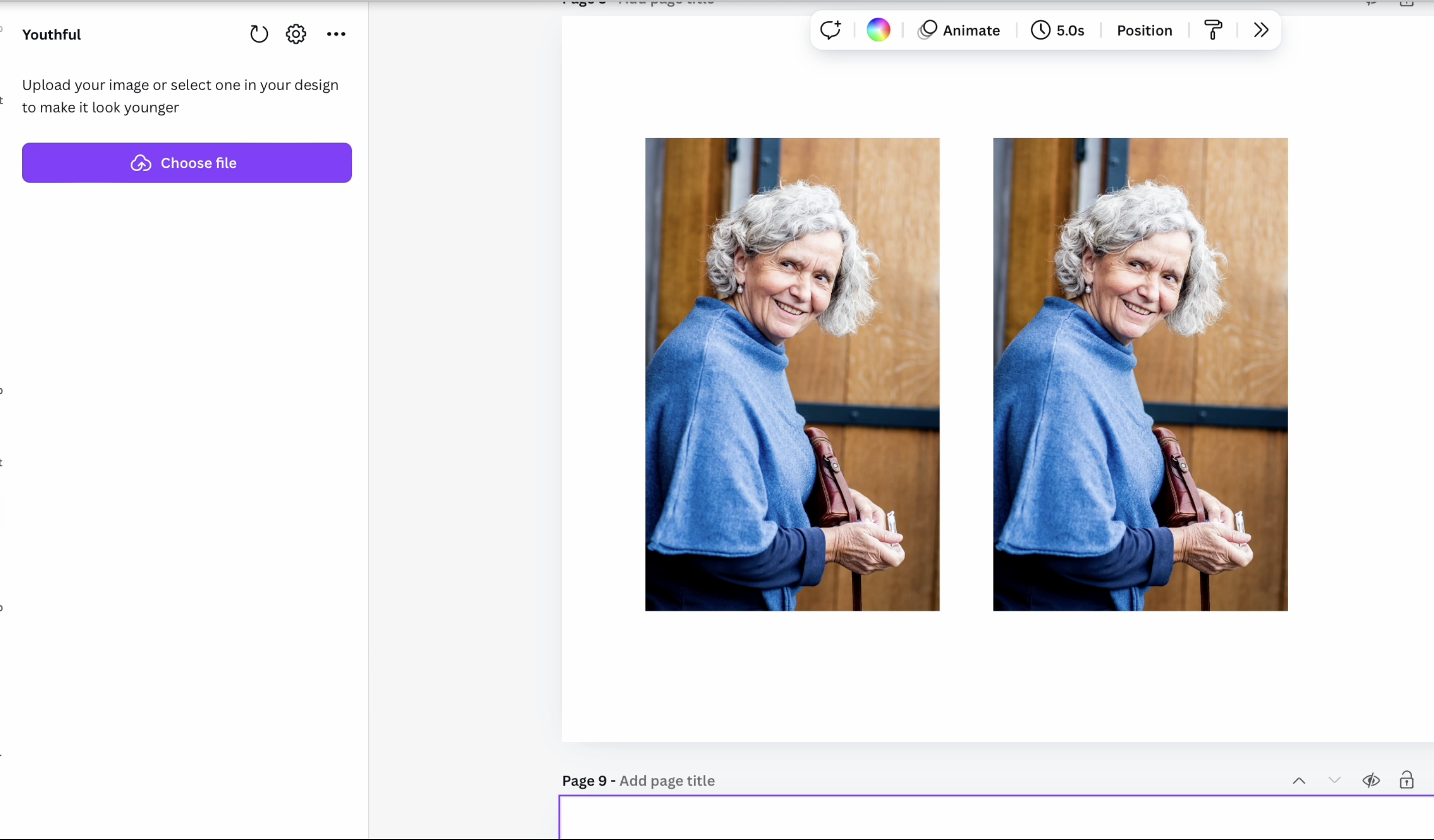
Task: Open the Animate panel
Action: 959,30
